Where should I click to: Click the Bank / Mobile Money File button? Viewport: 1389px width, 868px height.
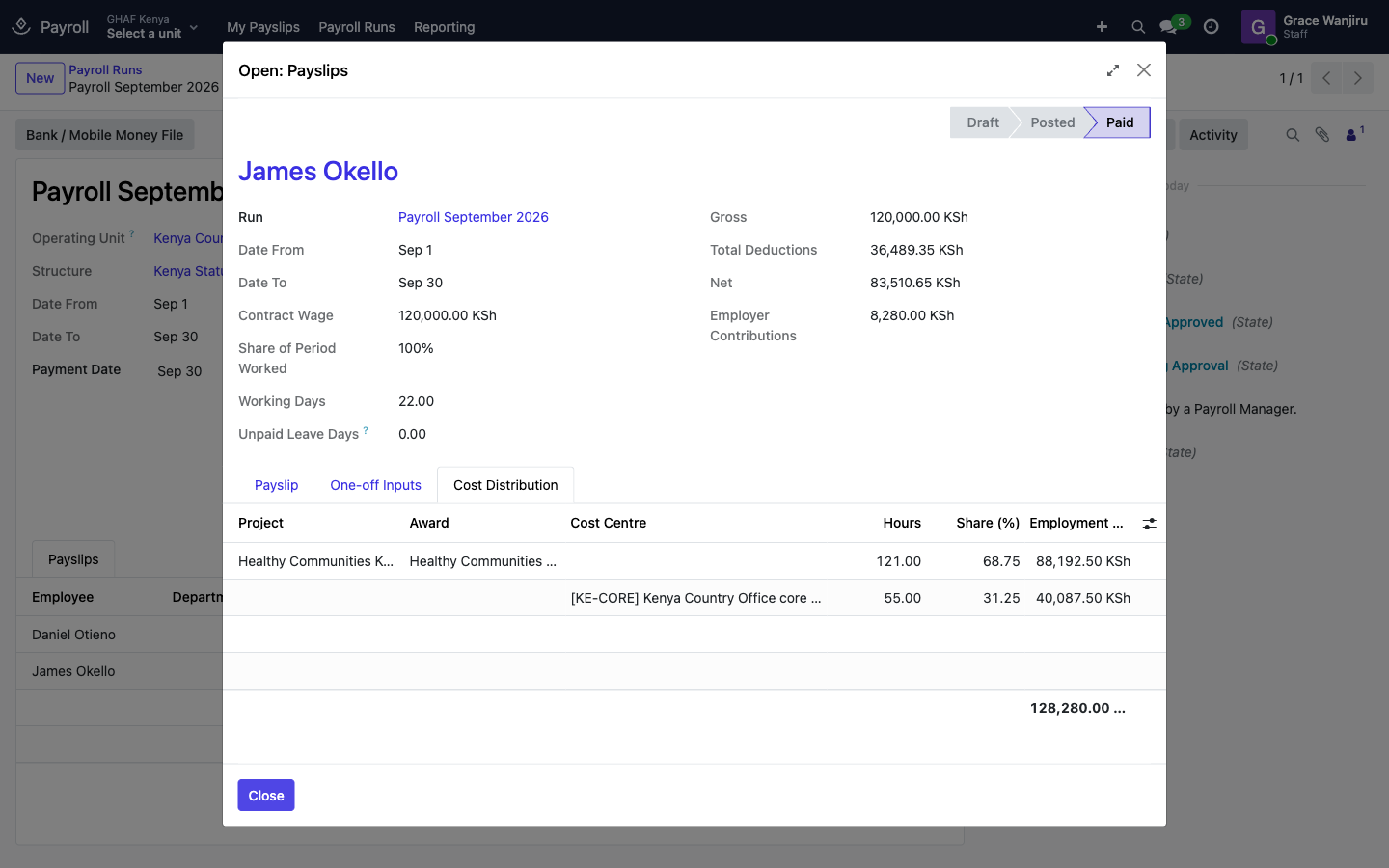[x=105, y=135]
